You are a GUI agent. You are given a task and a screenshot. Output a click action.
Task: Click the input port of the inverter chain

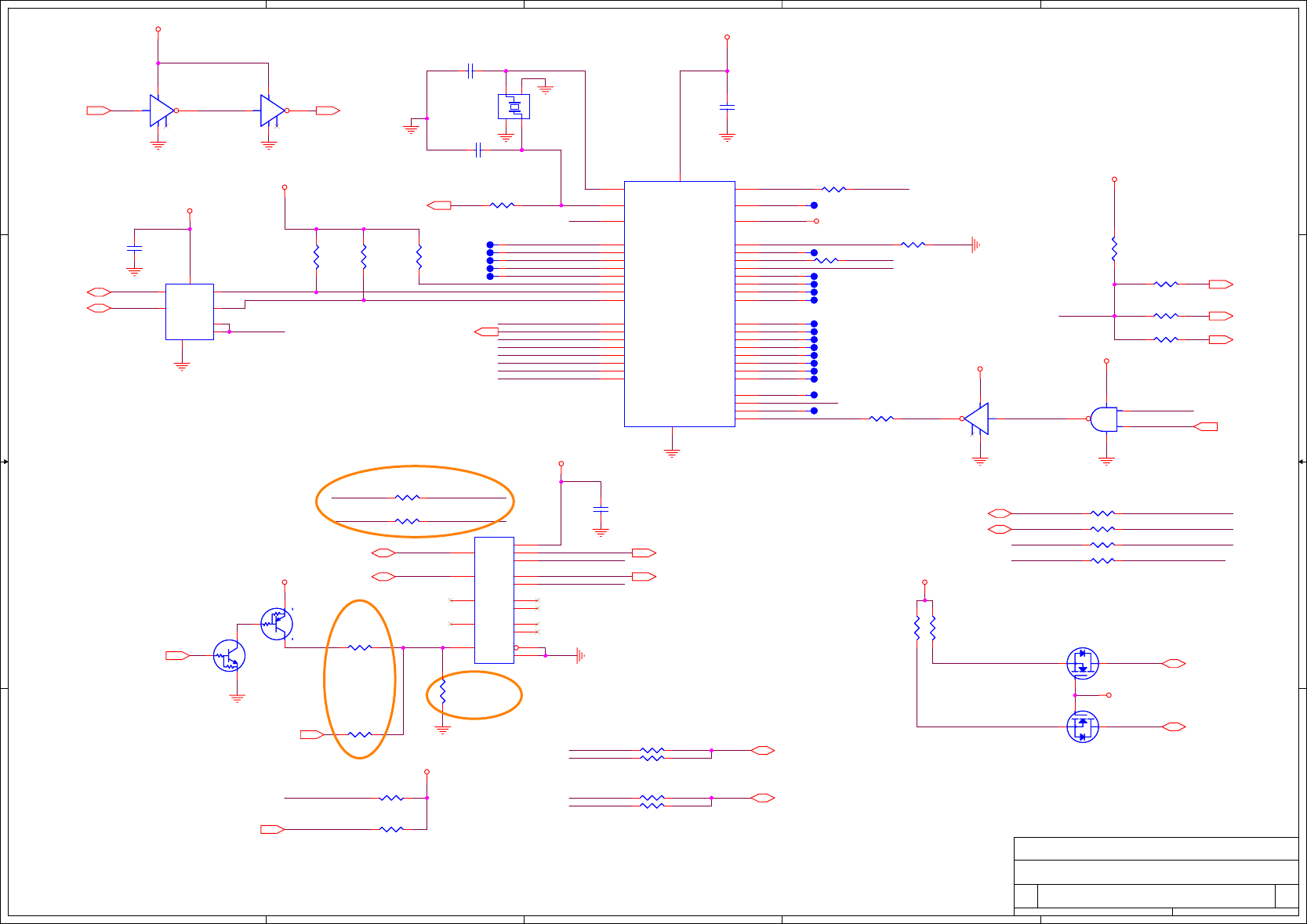click(x=99, y=111)
